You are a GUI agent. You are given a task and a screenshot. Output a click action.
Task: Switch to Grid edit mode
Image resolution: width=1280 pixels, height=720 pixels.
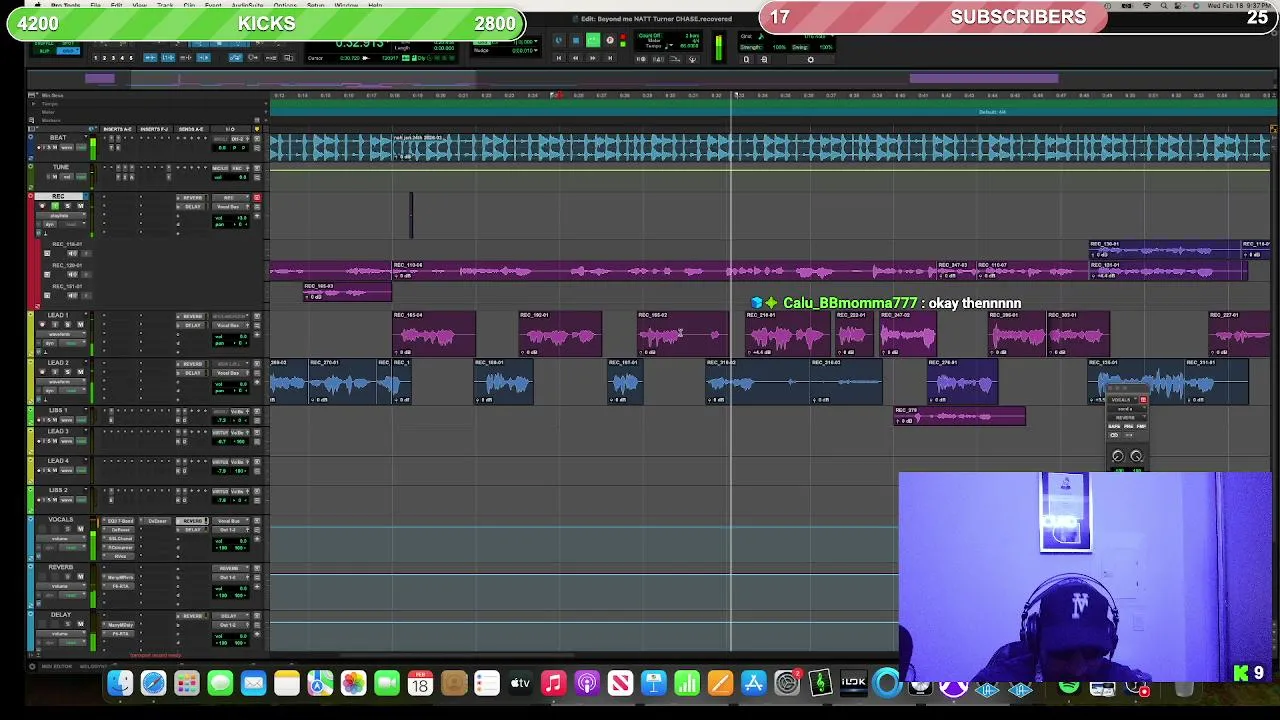point(68,51)
